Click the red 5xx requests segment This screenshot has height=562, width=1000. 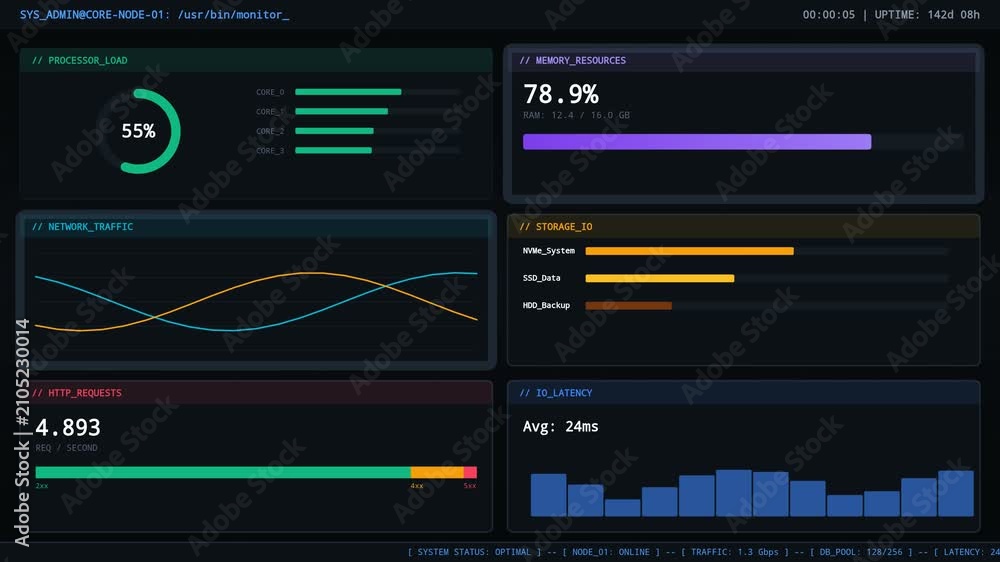470,473
